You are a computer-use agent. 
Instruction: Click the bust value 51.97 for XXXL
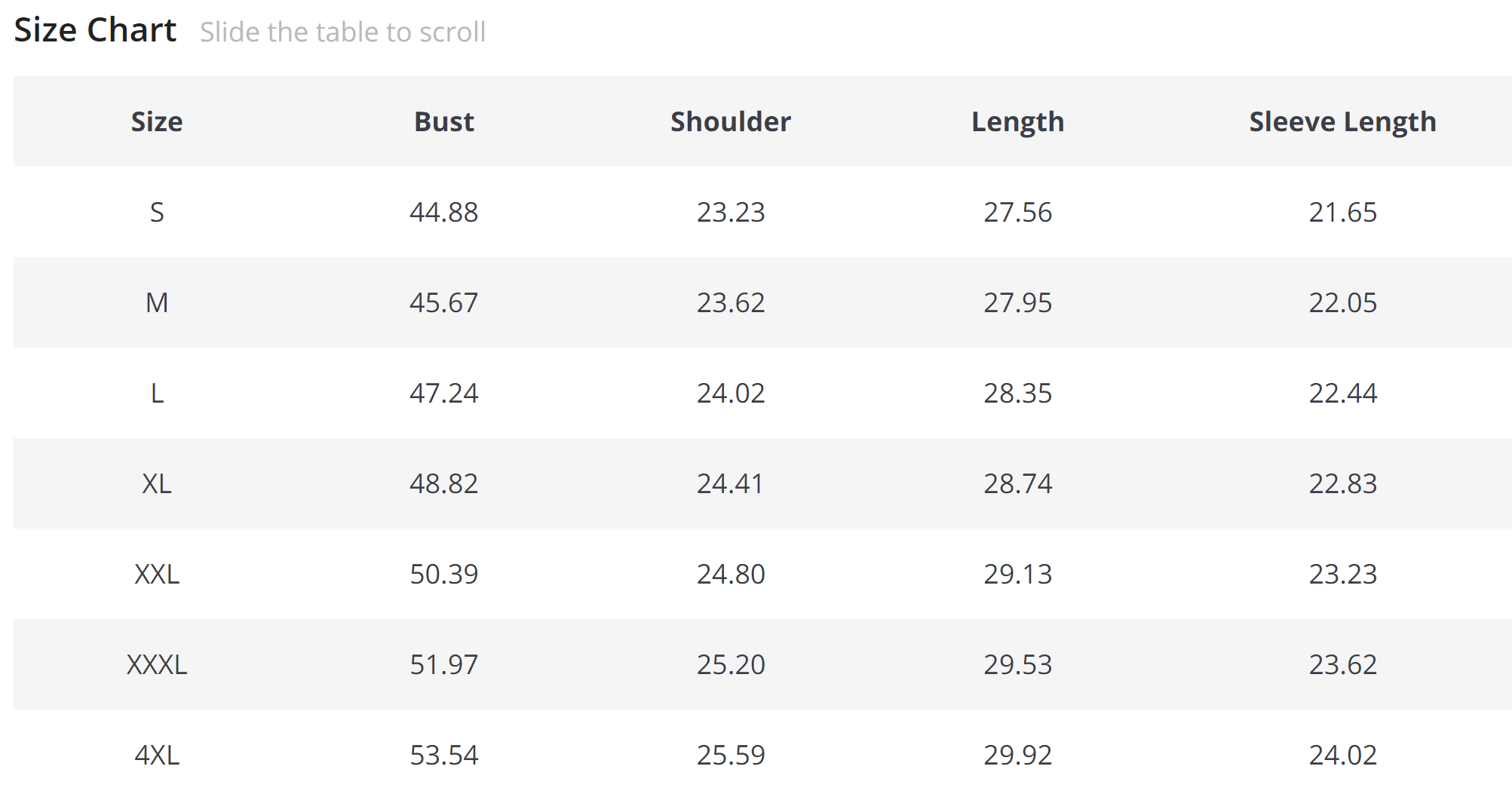(x=444, y=664)
